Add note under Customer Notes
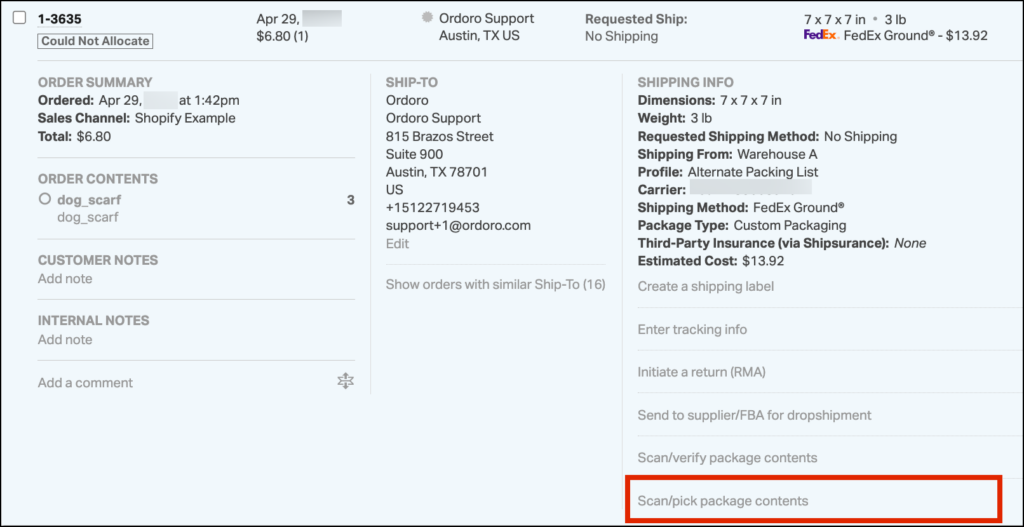 [65, 279]
